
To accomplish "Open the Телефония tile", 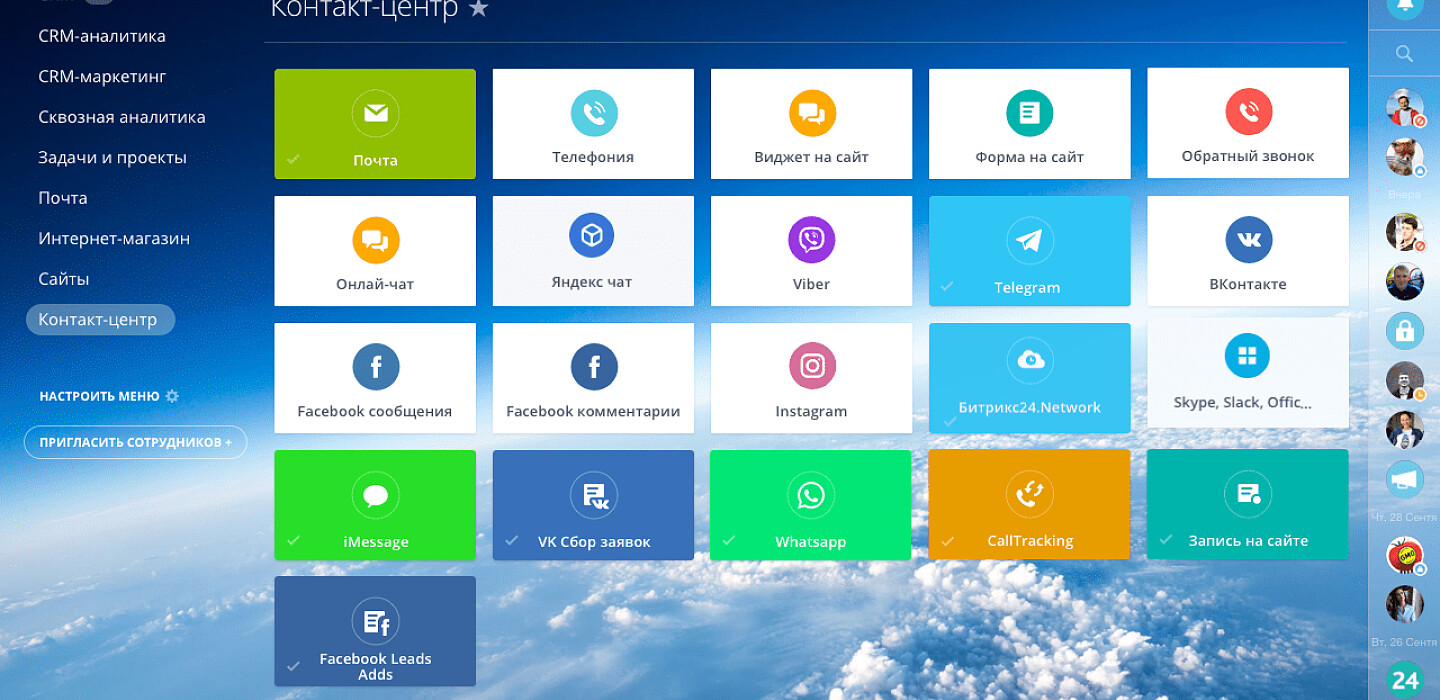I will (x=593, y=124).
